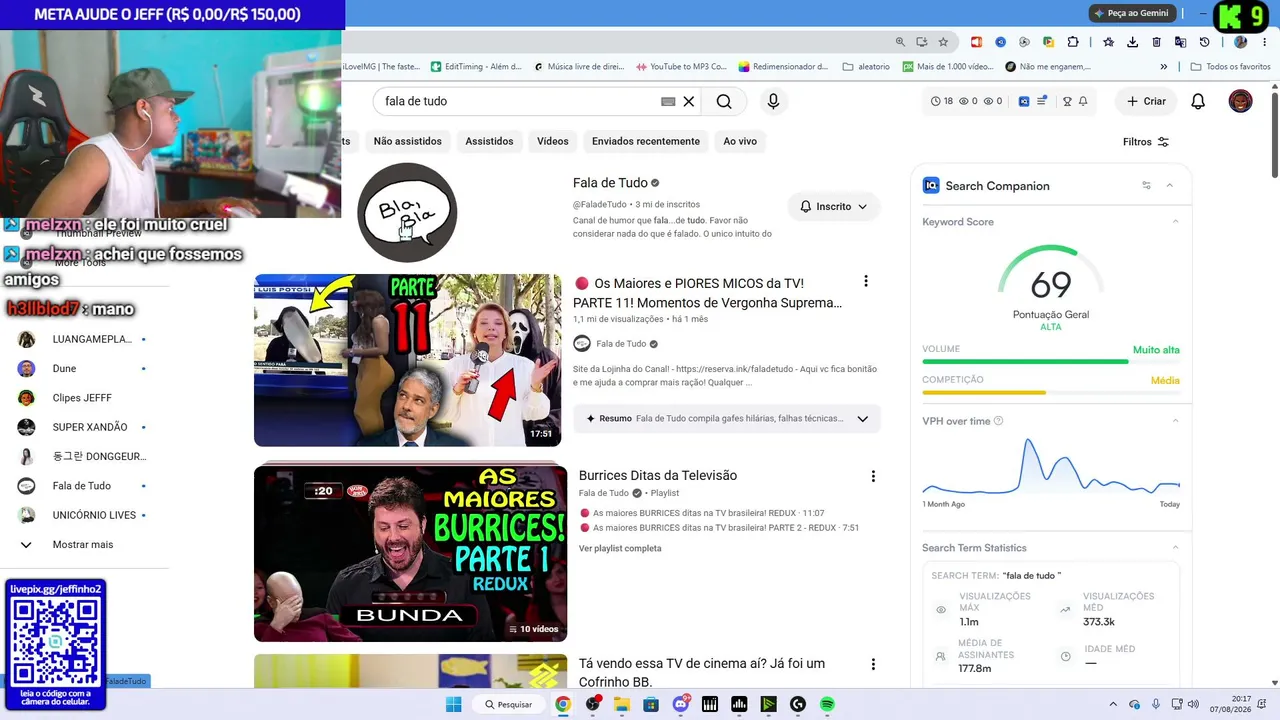
Task: Select the Ao vivo filter chip
Action: [740, 141]
